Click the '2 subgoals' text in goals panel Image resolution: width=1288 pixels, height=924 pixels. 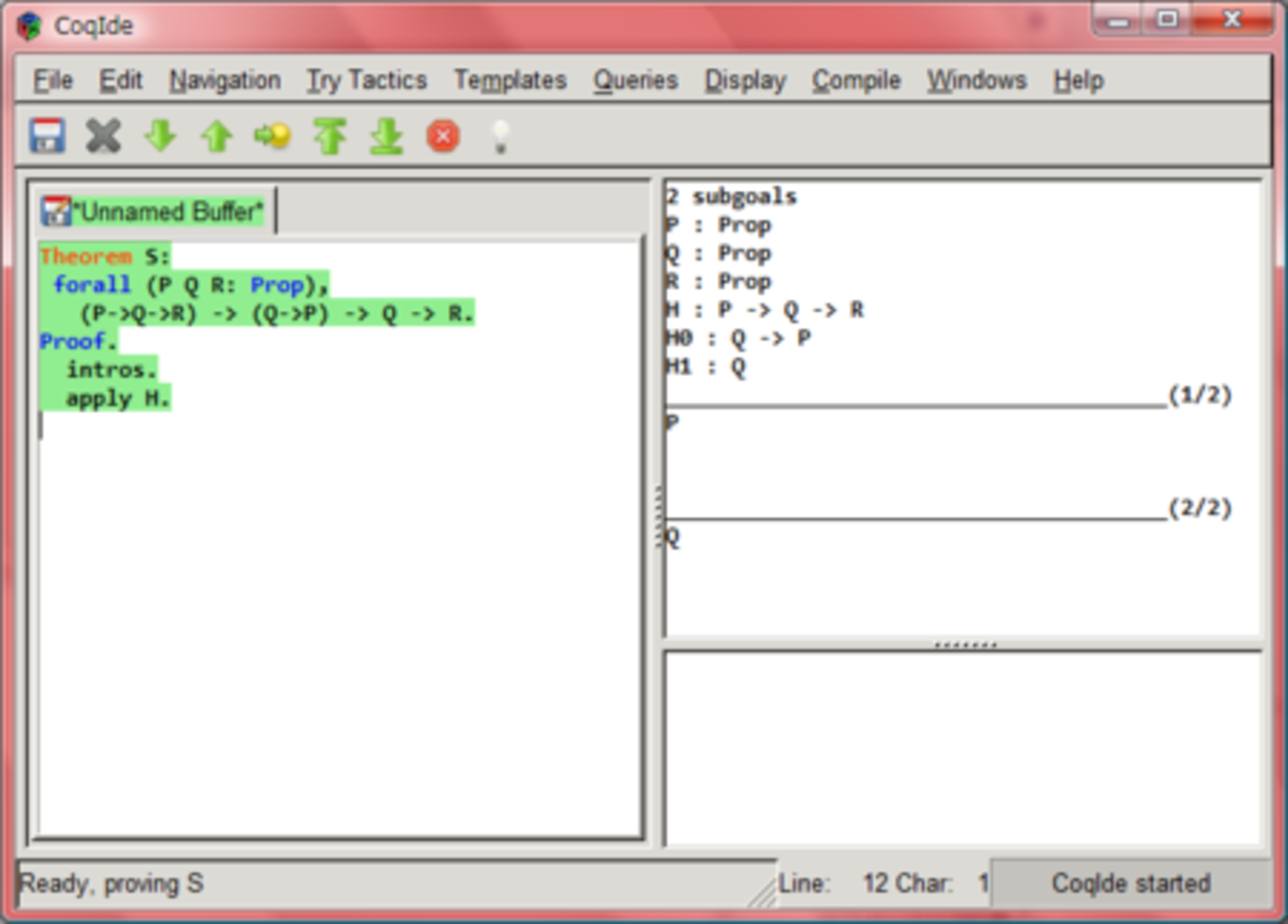pos(731,196)
